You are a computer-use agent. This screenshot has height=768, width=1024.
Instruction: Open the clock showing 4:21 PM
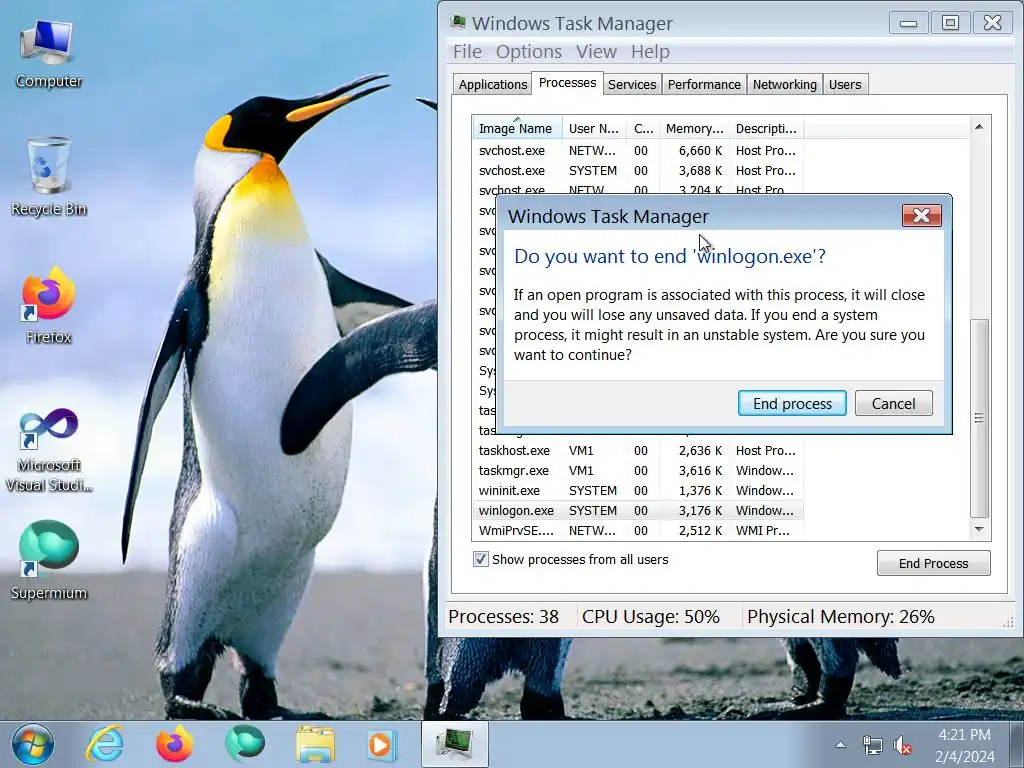point(965,745)
